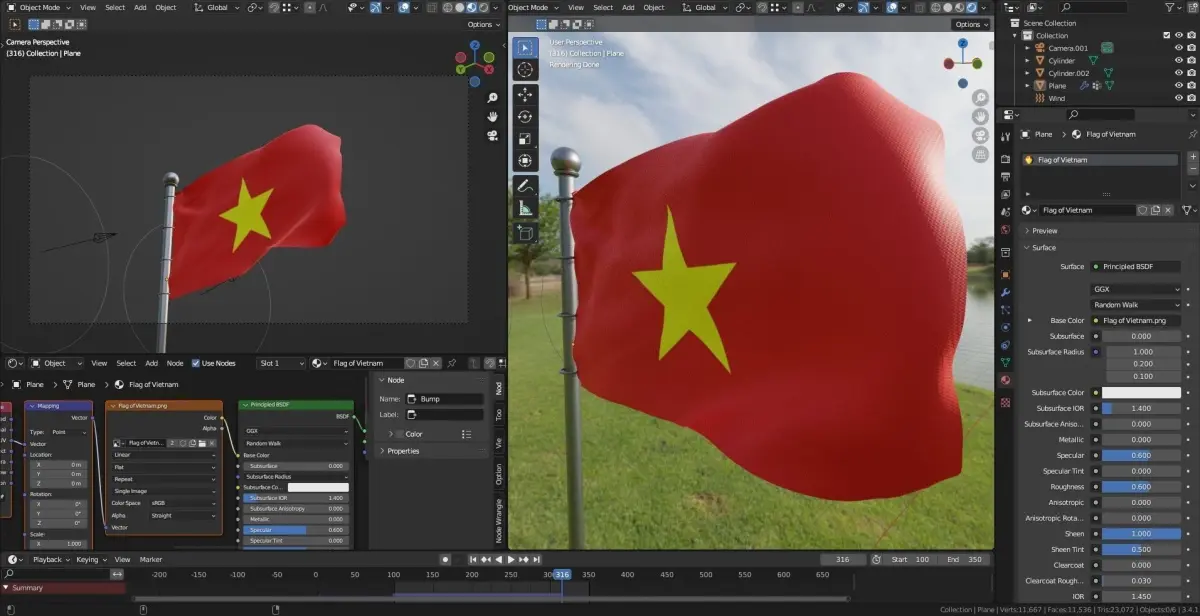Hide Plane in viewport via eye icon
Screen dimensions: 1200x616
click(x=1180, y=86)
